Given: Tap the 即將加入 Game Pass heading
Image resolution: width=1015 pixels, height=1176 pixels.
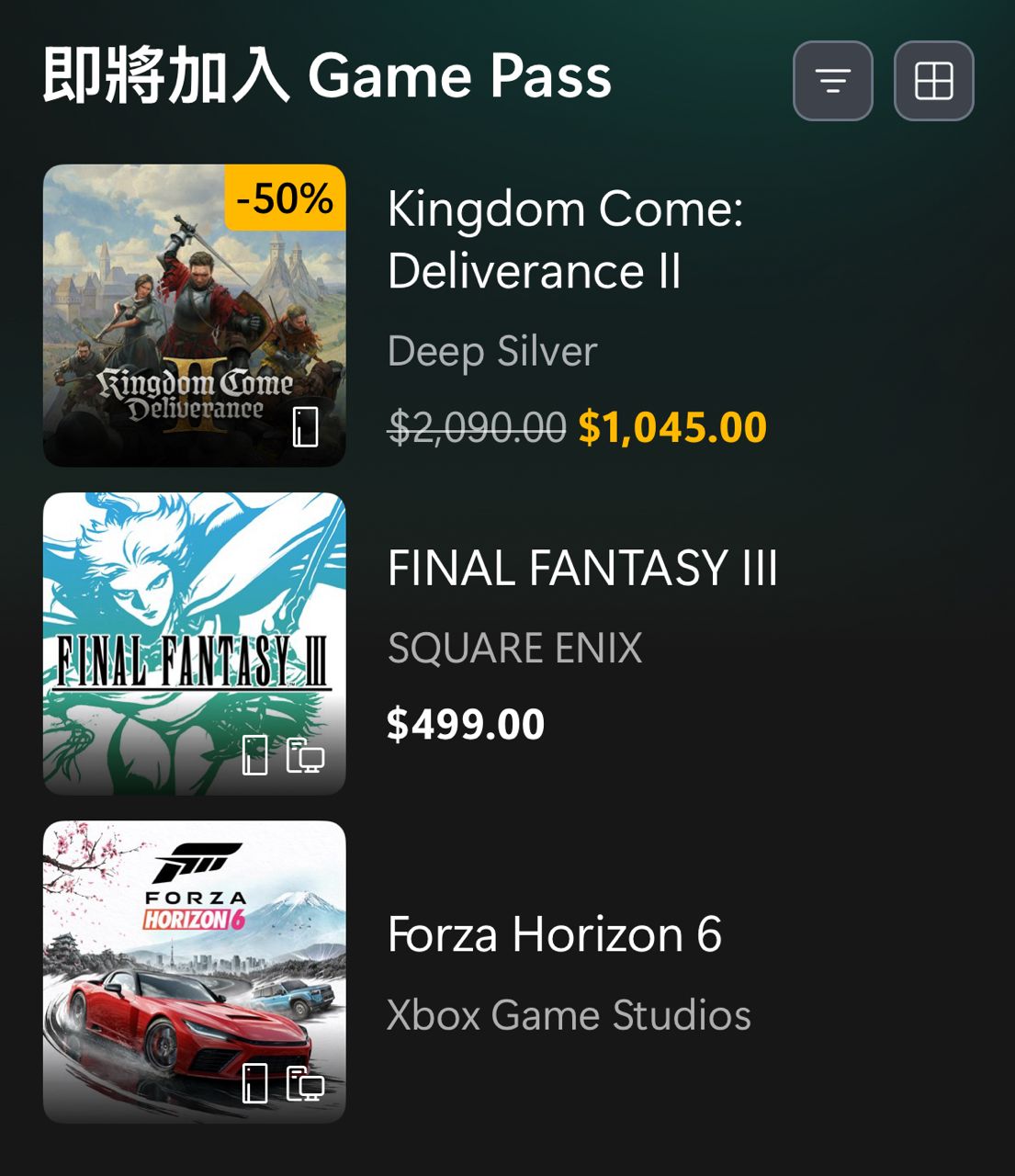Looking at the screenshot, I should [x=327, y=76].
